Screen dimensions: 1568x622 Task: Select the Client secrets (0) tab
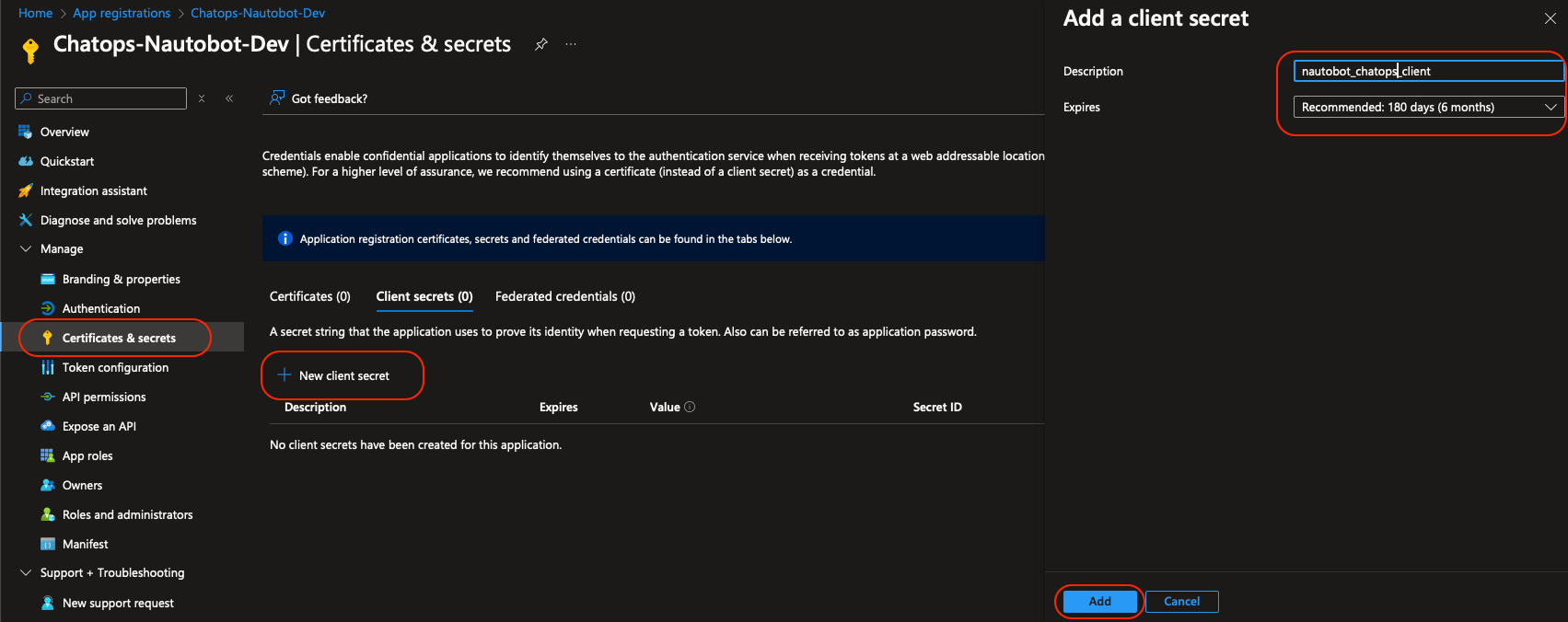coord(424,296)
